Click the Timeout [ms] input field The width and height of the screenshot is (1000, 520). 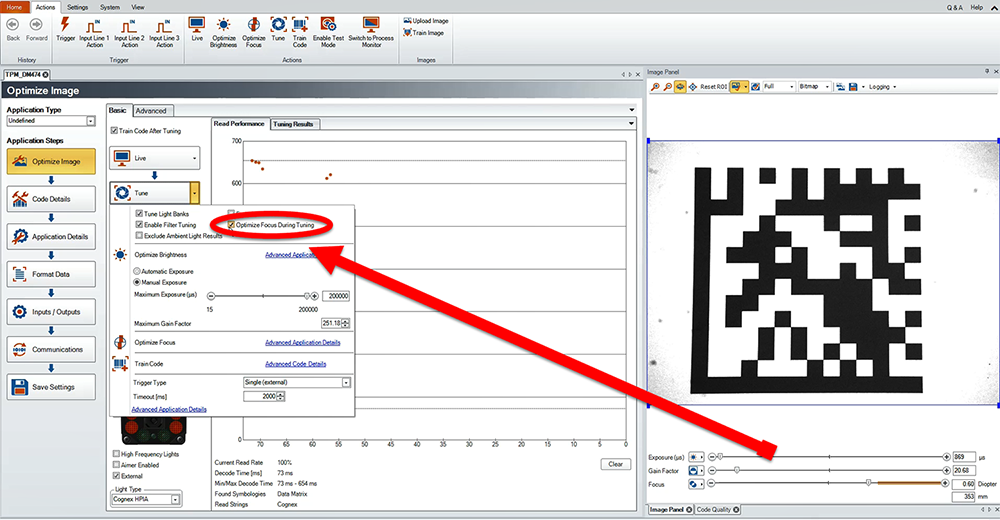point(260,397)
